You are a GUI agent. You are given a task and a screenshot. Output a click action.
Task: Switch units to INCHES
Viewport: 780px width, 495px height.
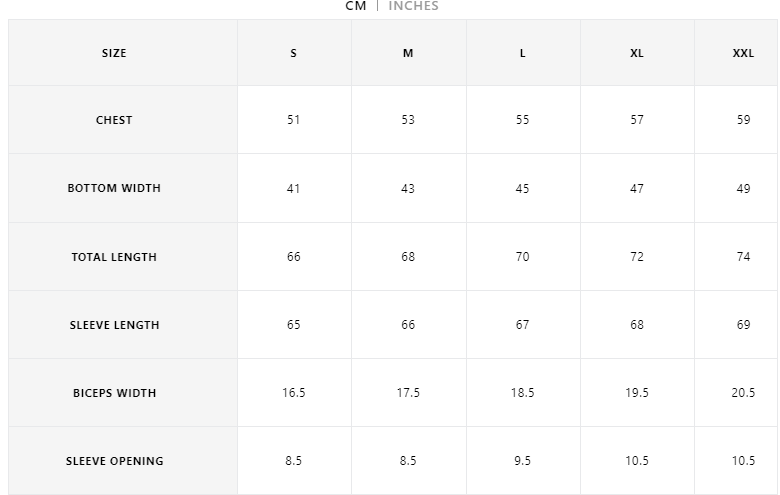pyautogui.click(x=413, y=6)
